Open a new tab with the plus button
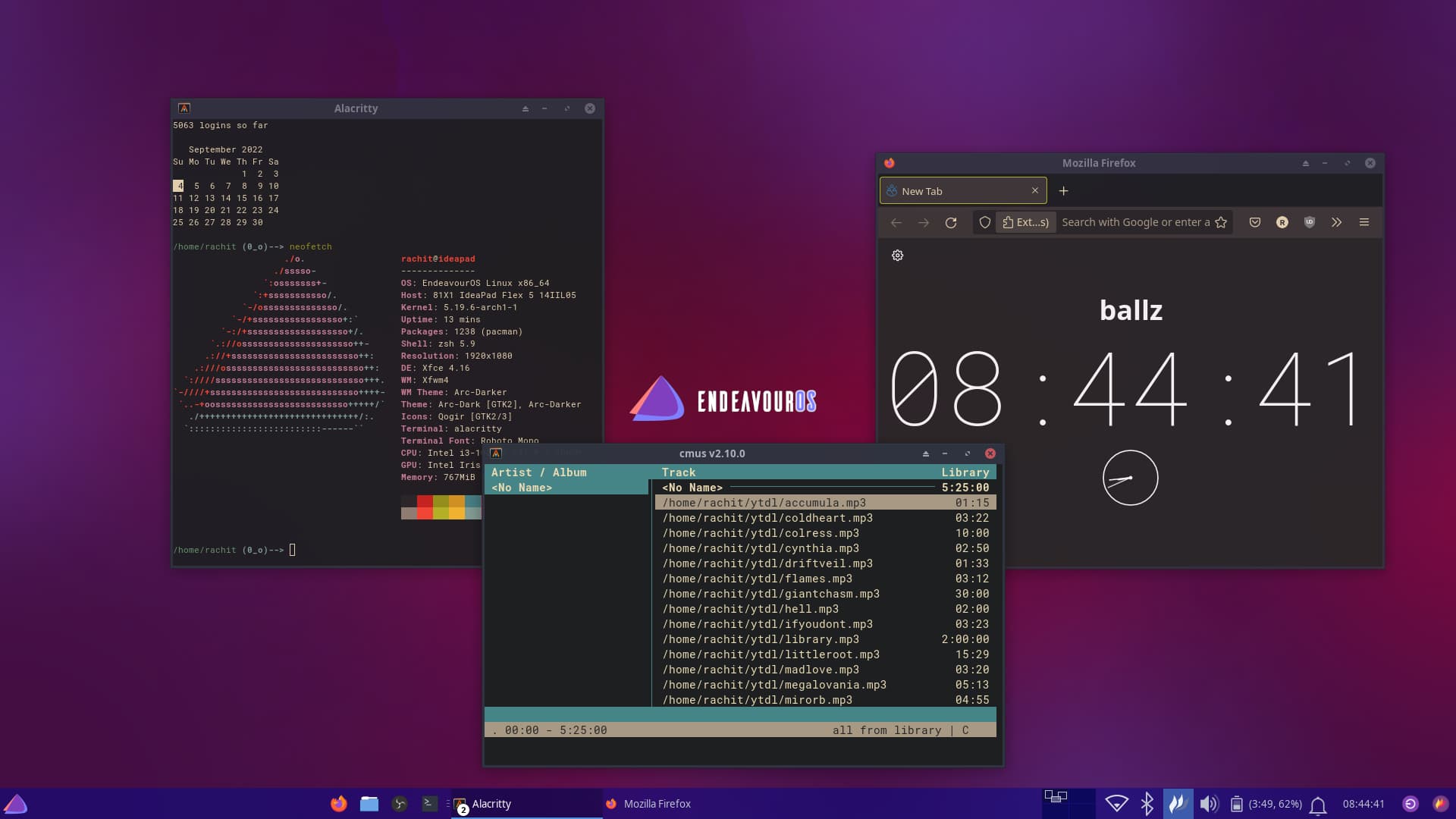This screenshot has width=1456, height=819. point(1063,191)
